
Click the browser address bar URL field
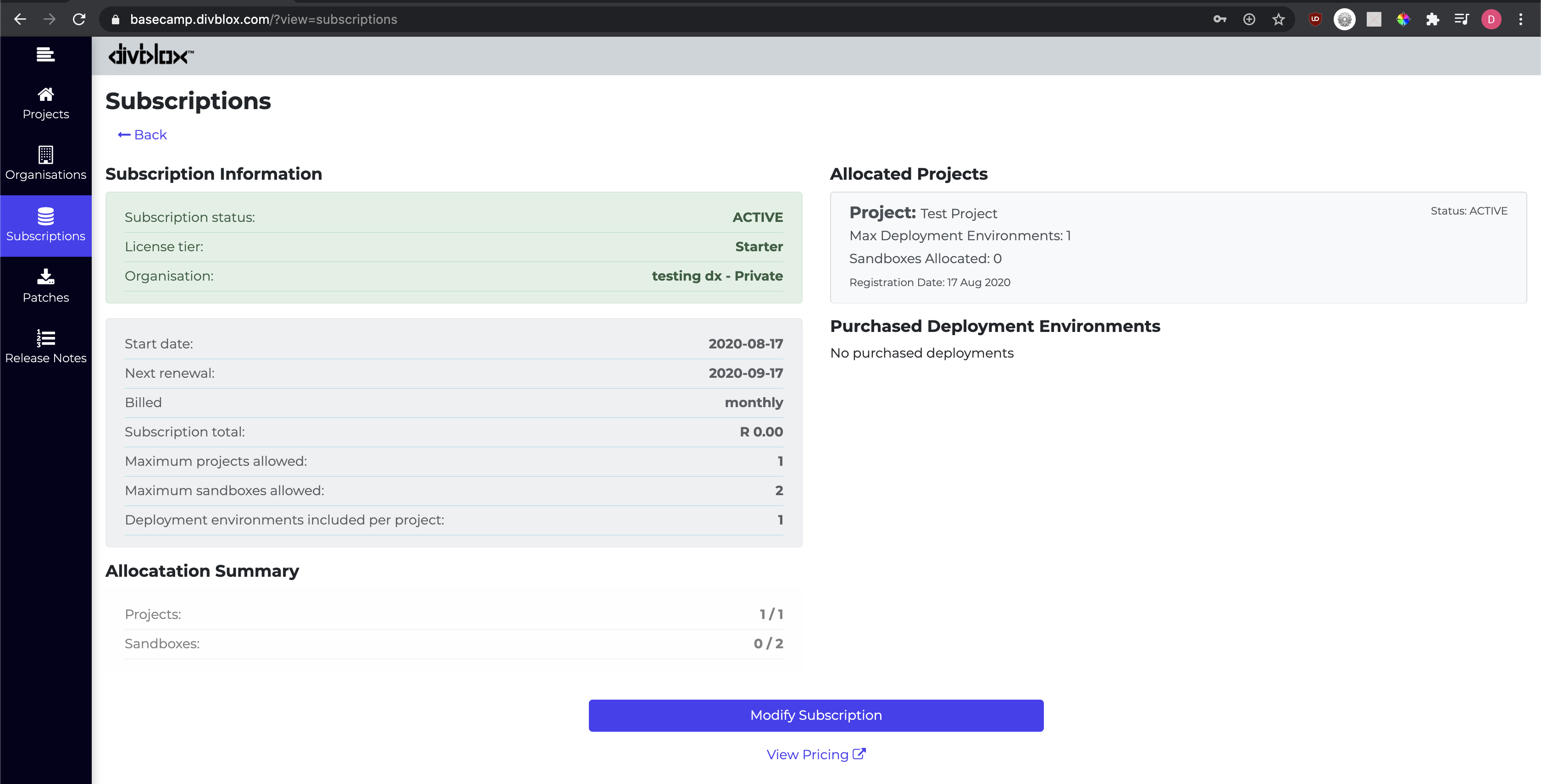click(661, 19)
